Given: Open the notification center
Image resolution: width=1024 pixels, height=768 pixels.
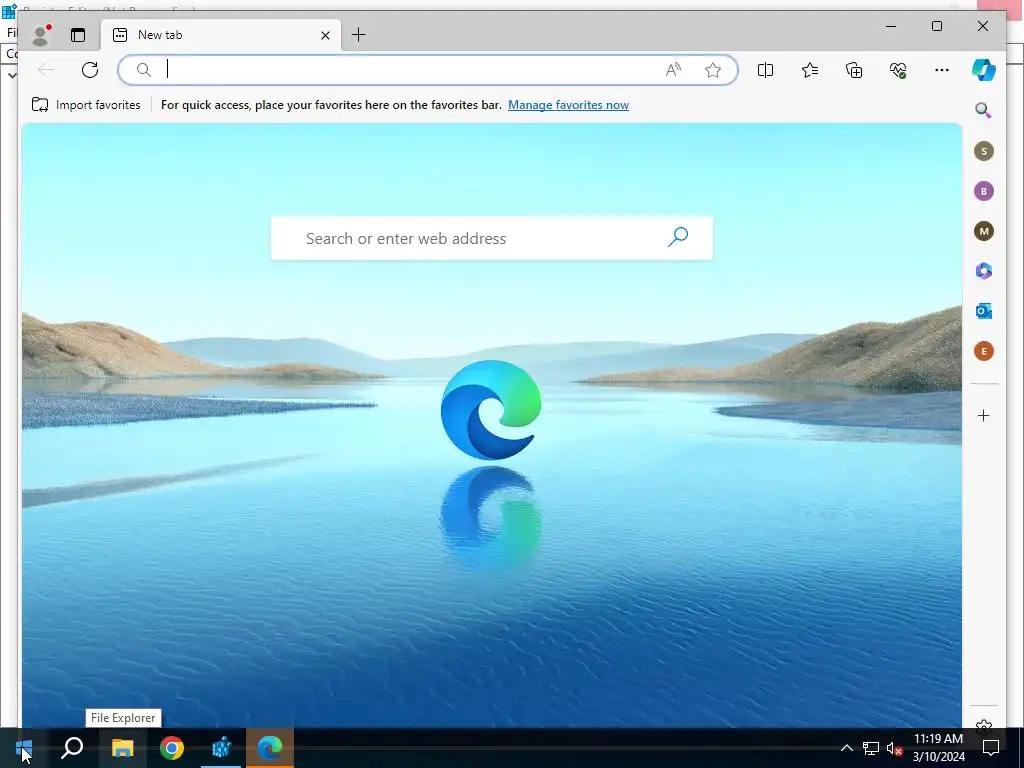Looking at the screenshot, I should (x=991, y=748).
